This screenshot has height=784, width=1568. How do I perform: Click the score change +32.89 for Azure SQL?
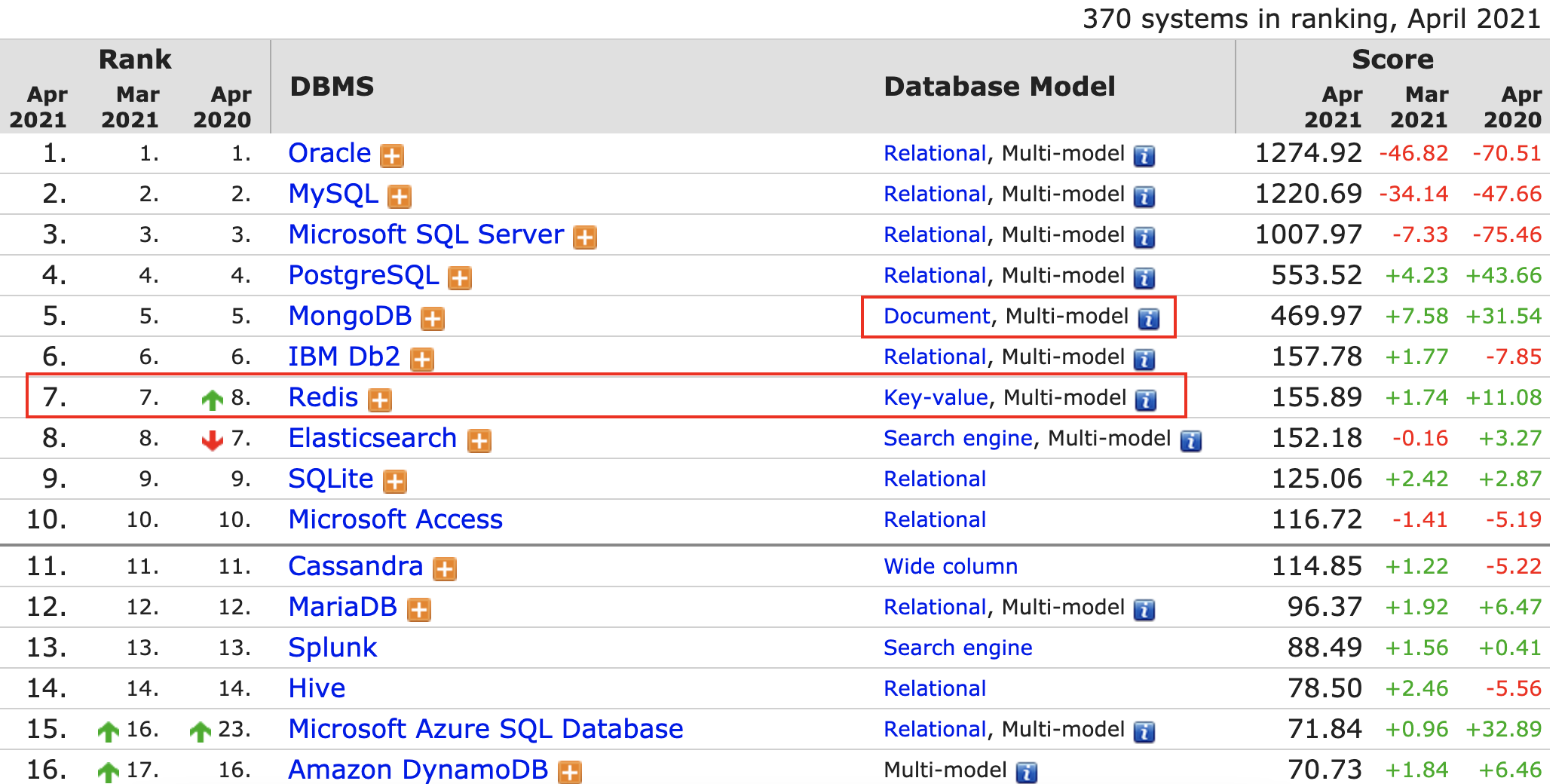click(x=1504, y=729)
